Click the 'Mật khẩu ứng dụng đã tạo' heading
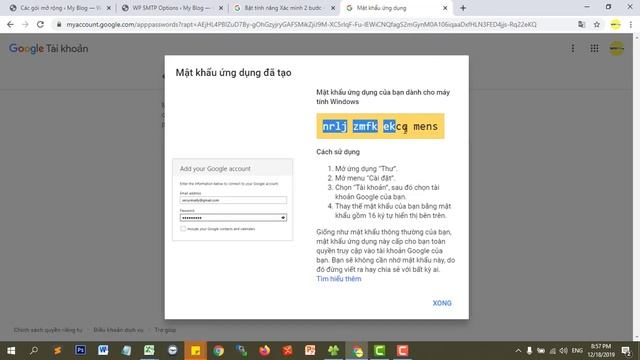Image resolution: width=640 pixels, height=360 pixels. click(x=233, y=73)
